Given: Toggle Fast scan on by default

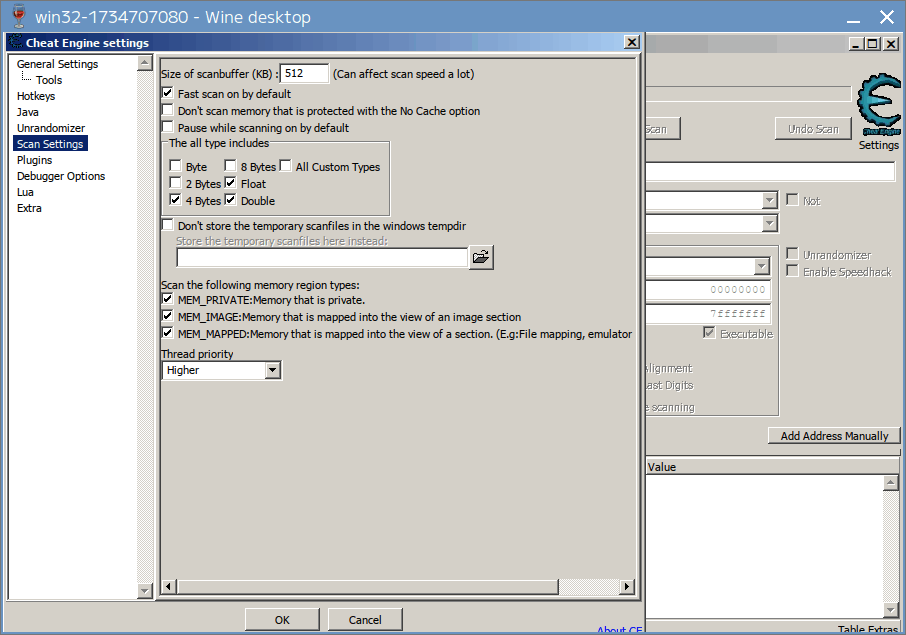Looking at the screenshot, I should click(x=168, y=93).
